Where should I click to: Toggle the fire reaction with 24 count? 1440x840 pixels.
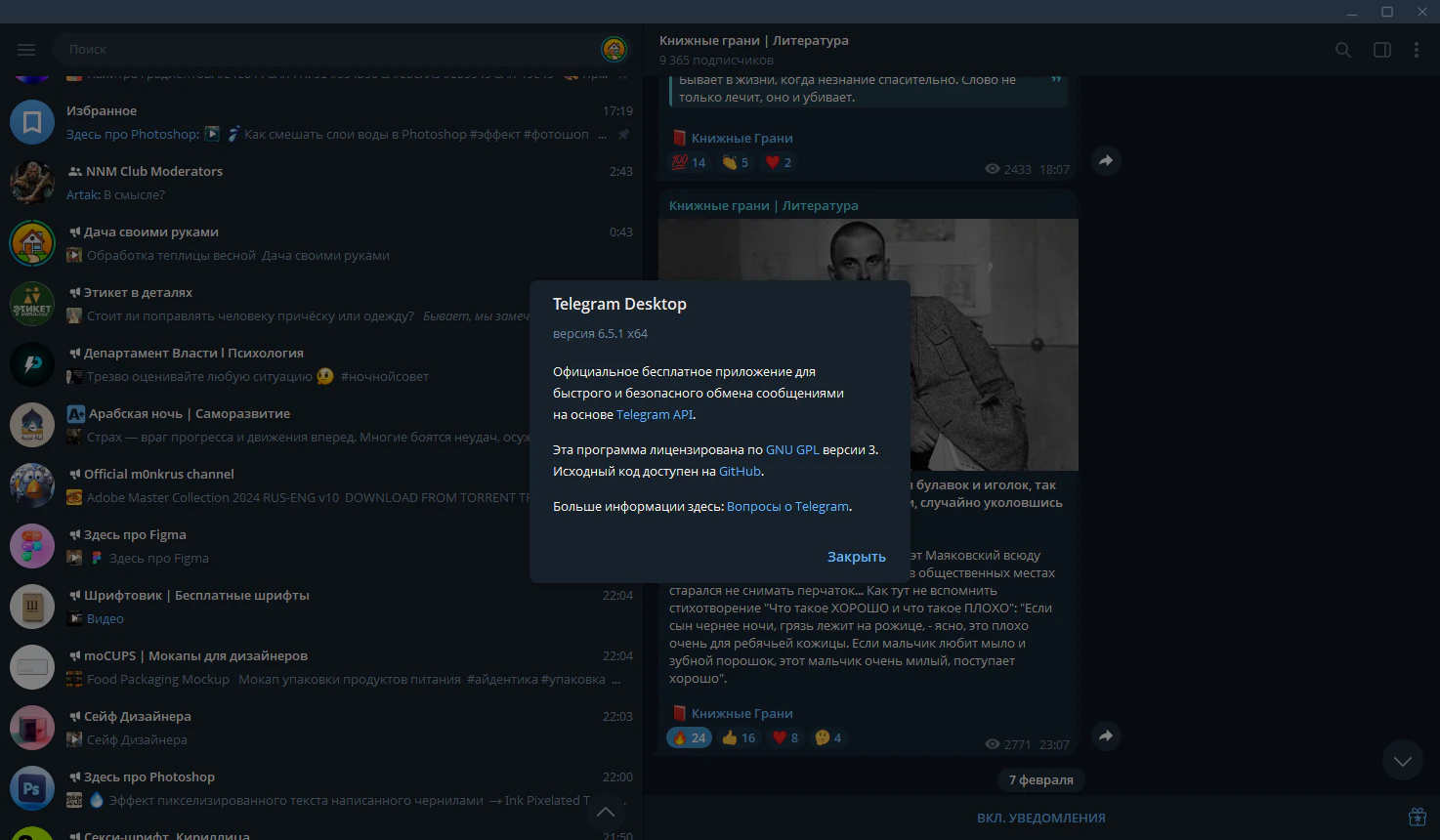click(689, 737)
